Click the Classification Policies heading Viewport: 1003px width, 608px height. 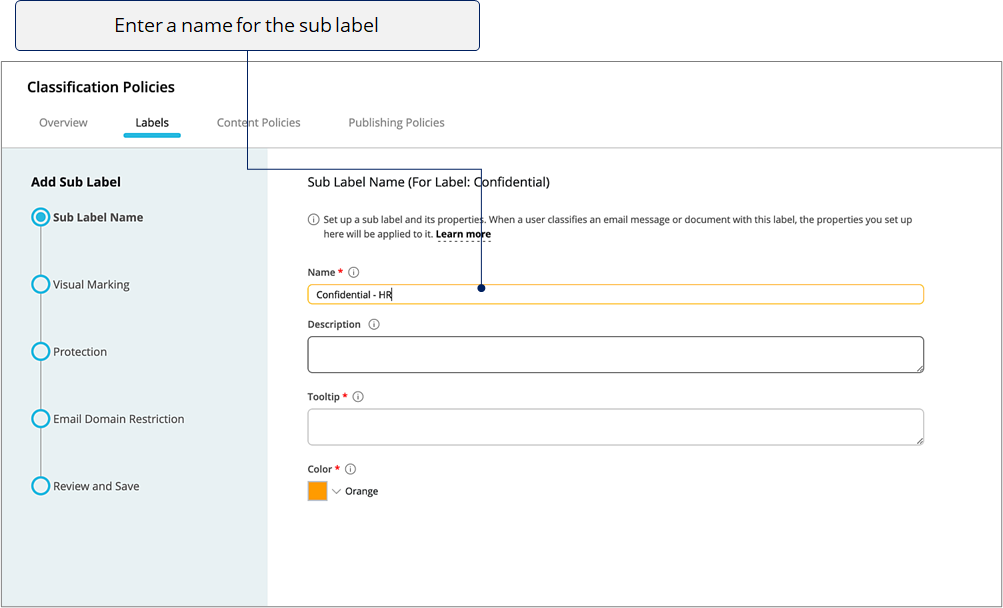pyautogui.click(x=101, y=87)
